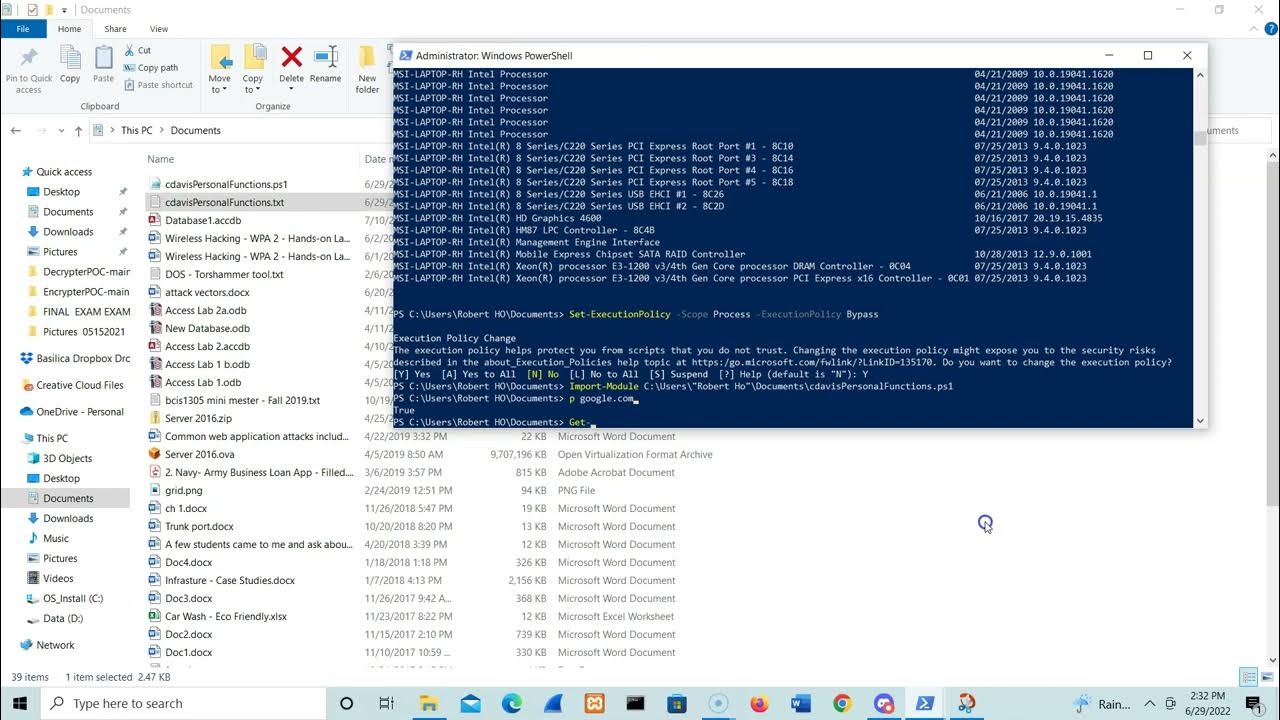Select the Home ribbon tab
Viewport: 1280px width, 720px height.
tap(69, 29)
